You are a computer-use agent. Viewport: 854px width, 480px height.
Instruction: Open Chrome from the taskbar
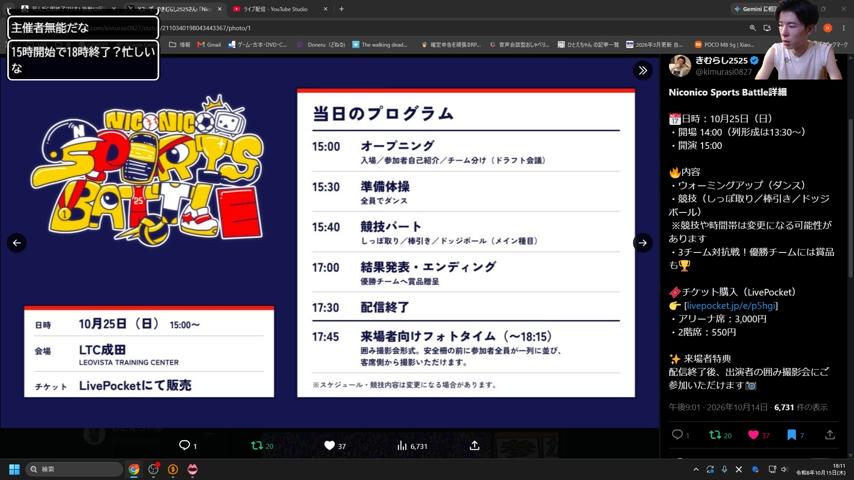[x=133, y=469]
